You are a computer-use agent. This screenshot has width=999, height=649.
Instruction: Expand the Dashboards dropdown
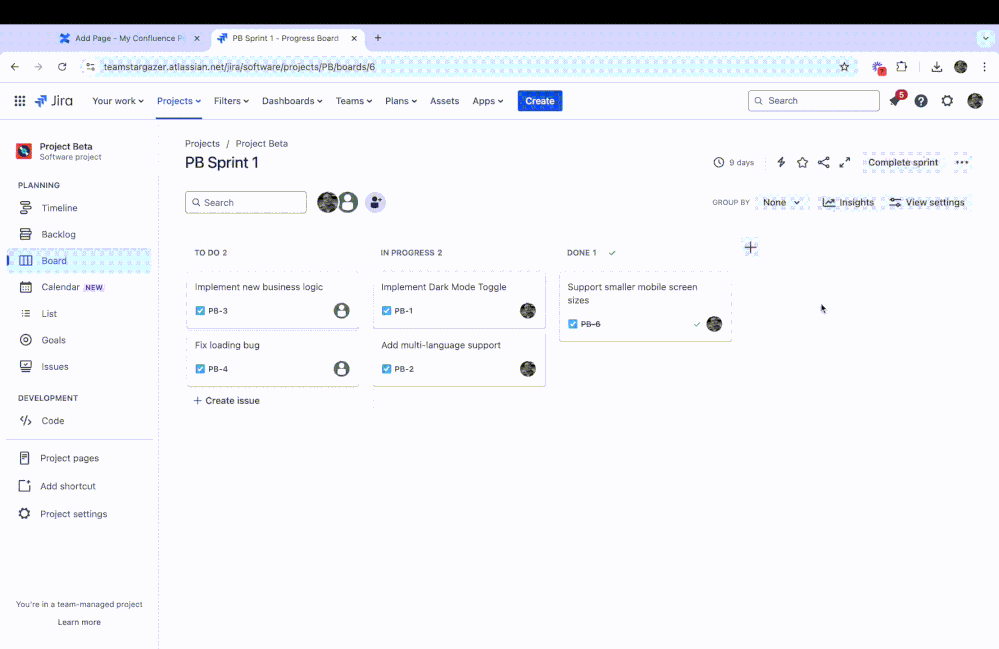(x=292, y=101)
